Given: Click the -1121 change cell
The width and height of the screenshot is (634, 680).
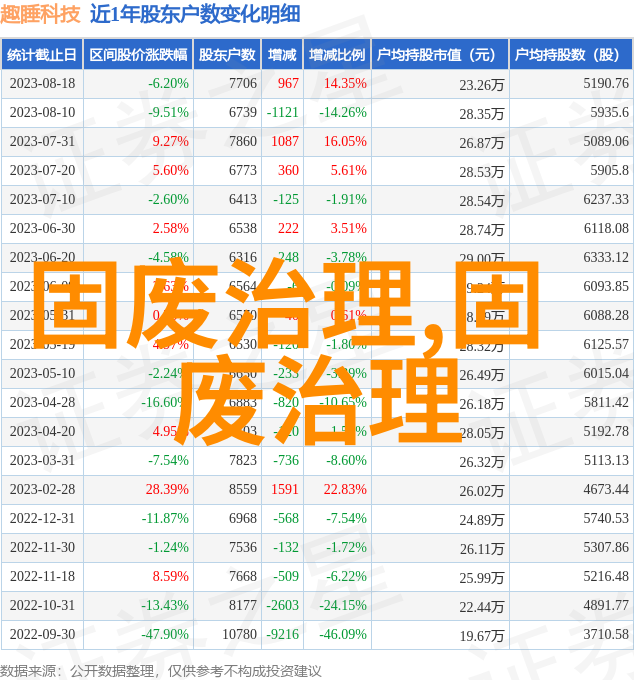Looking at the screenshot, I should (282, 112).
